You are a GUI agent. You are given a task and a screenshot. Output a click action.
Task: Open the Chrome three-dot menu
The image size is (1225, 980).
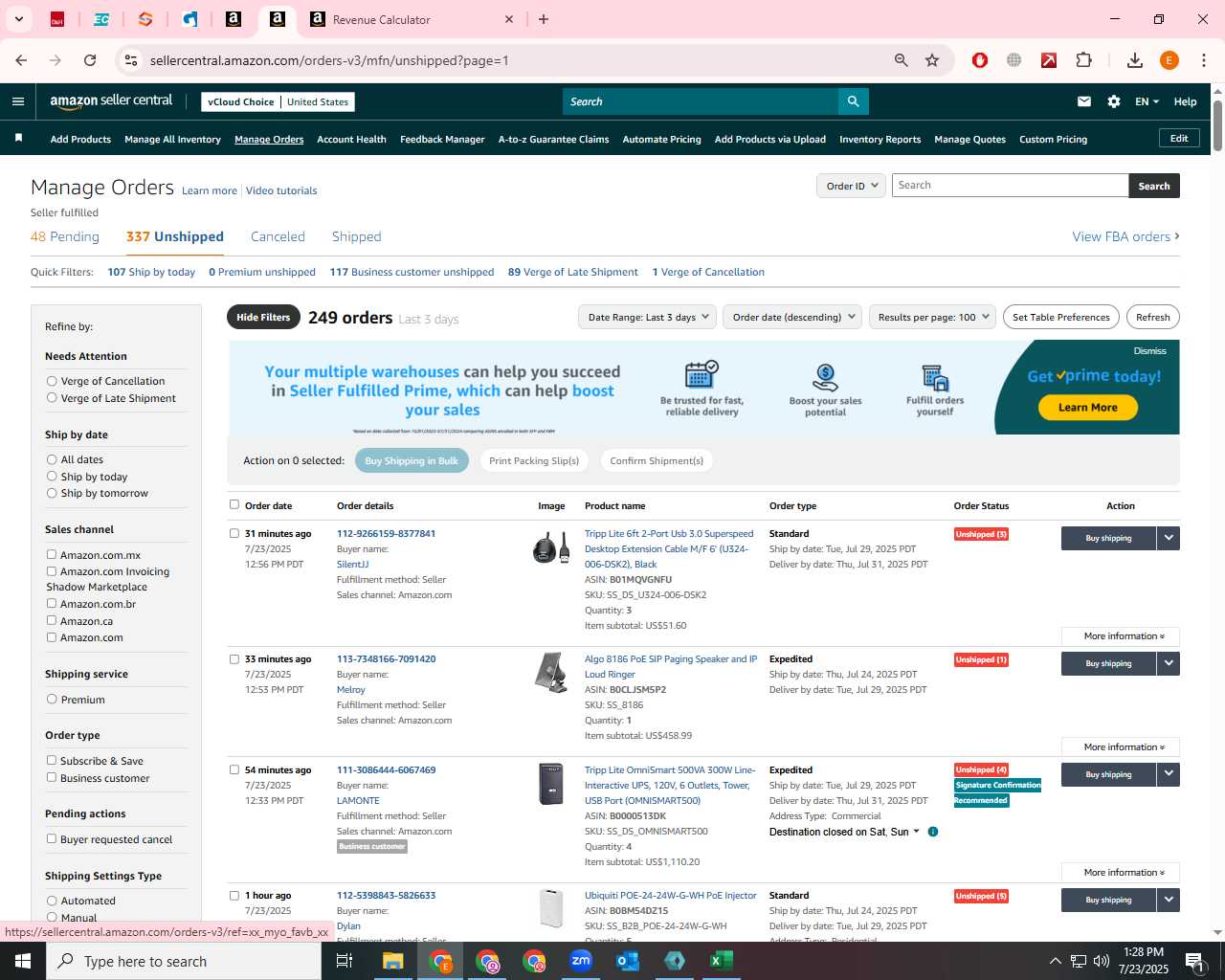[1204, 60]
